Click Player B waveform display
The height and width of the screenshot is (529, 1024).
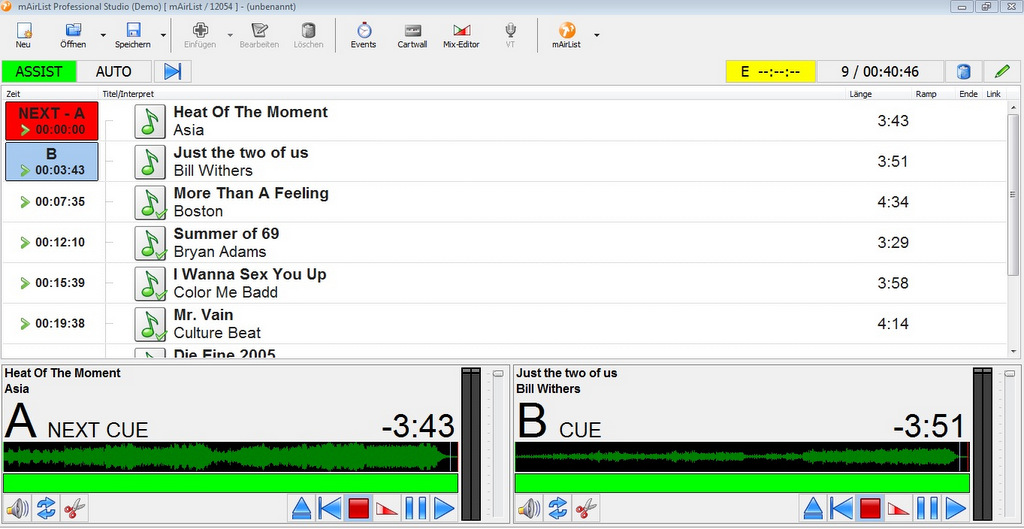coord(743,457)
